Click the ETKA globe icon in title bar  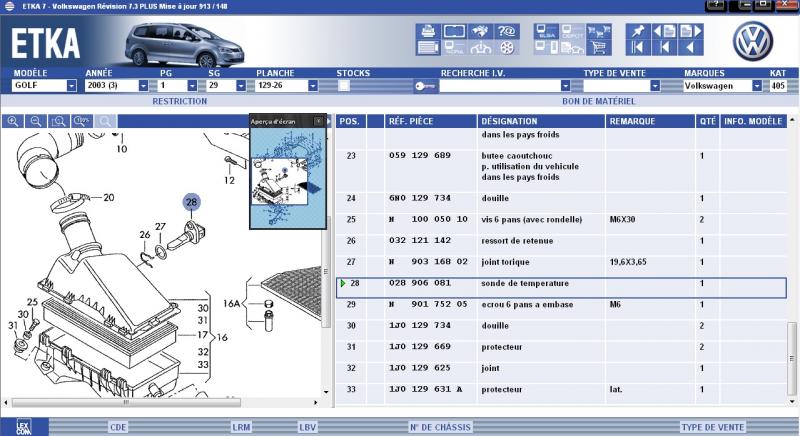(9, 6)
